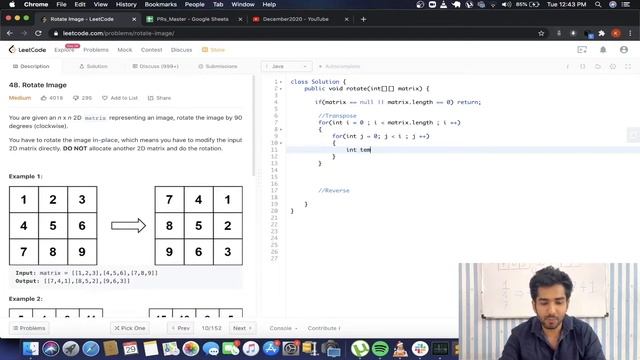Open Safari from the dock
640x360 pixels.
click(x=91, y=349)
